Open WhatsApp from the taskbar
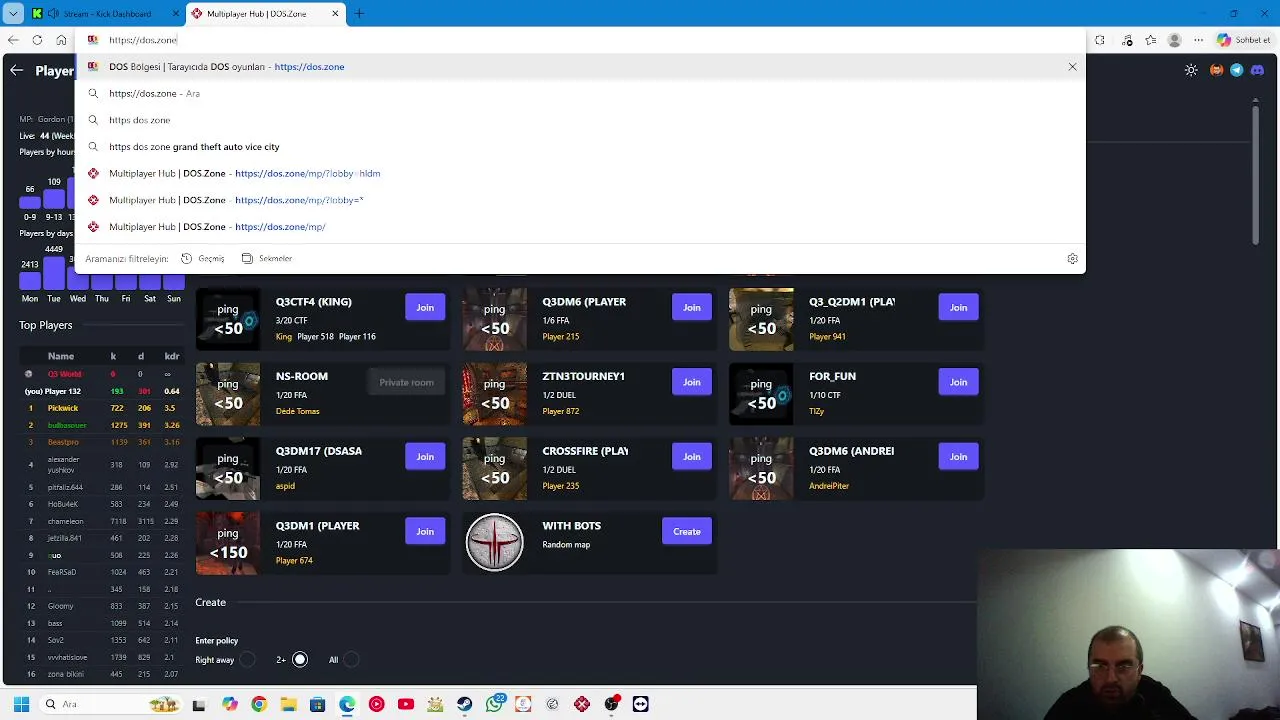The image size is (1280, 720). coord(494,704)
